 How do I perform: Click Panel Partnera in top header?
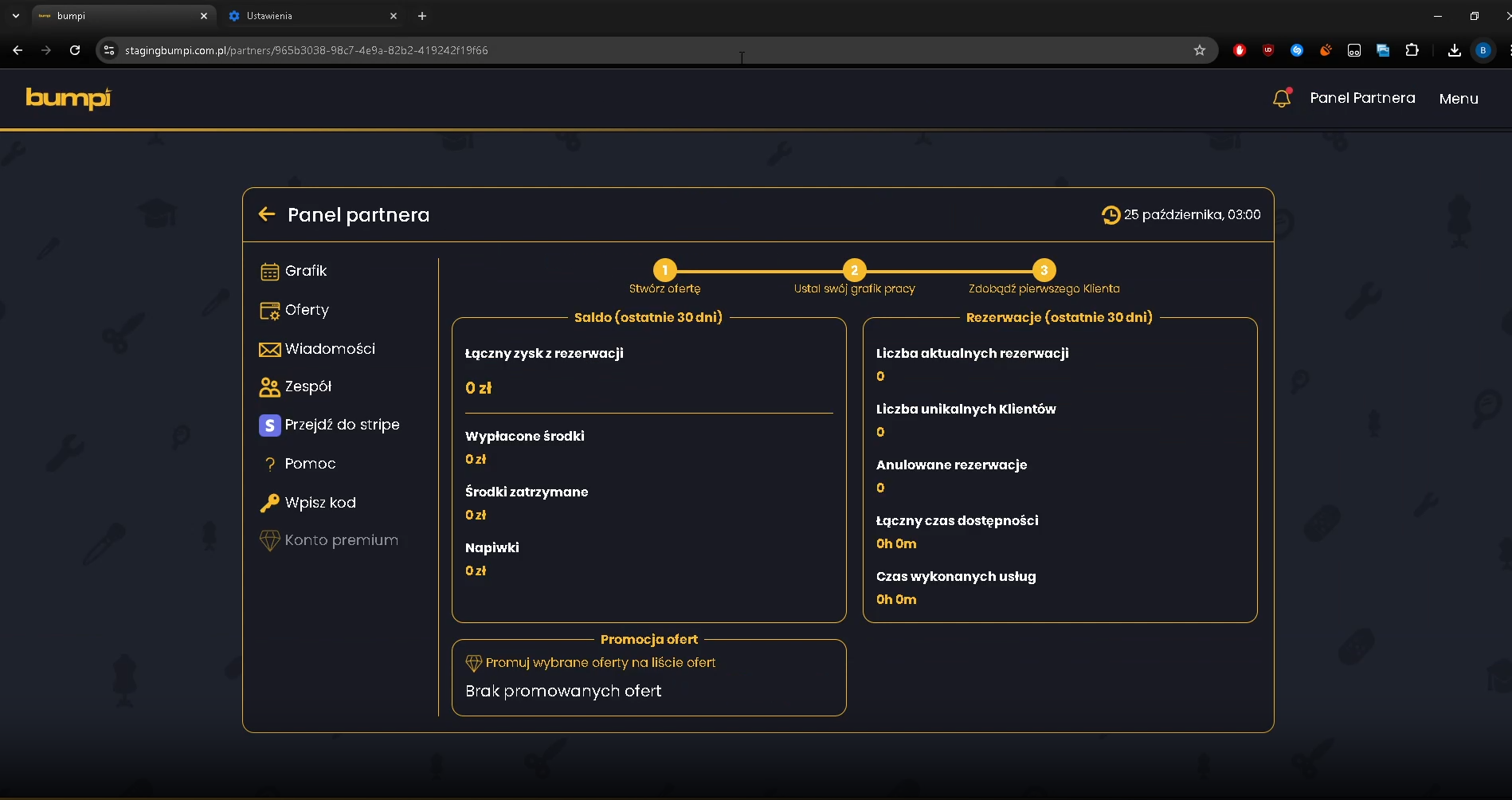[x=1362, y=98]
